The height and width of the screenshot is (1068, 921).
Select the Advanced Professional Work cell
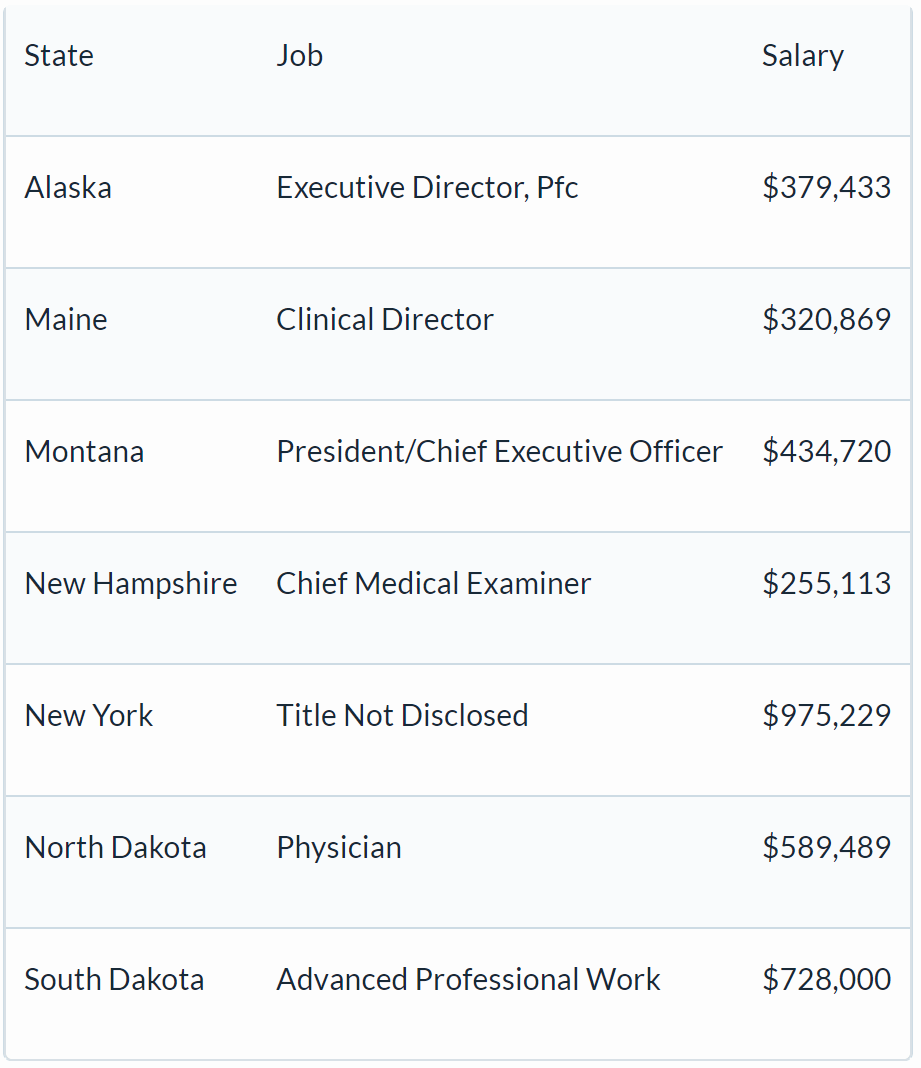468,980
